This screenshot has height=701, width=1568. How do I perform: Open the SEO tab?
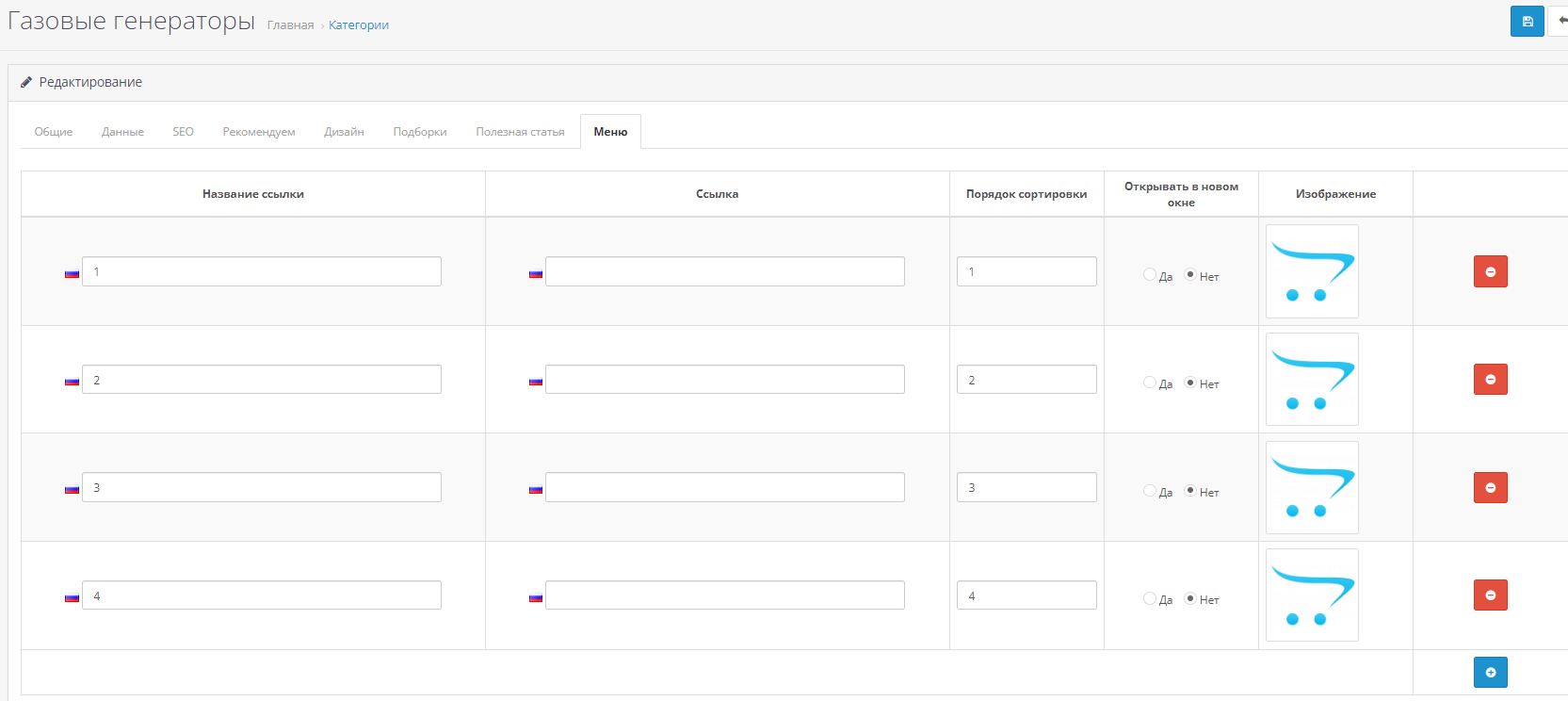pos(183,132)
